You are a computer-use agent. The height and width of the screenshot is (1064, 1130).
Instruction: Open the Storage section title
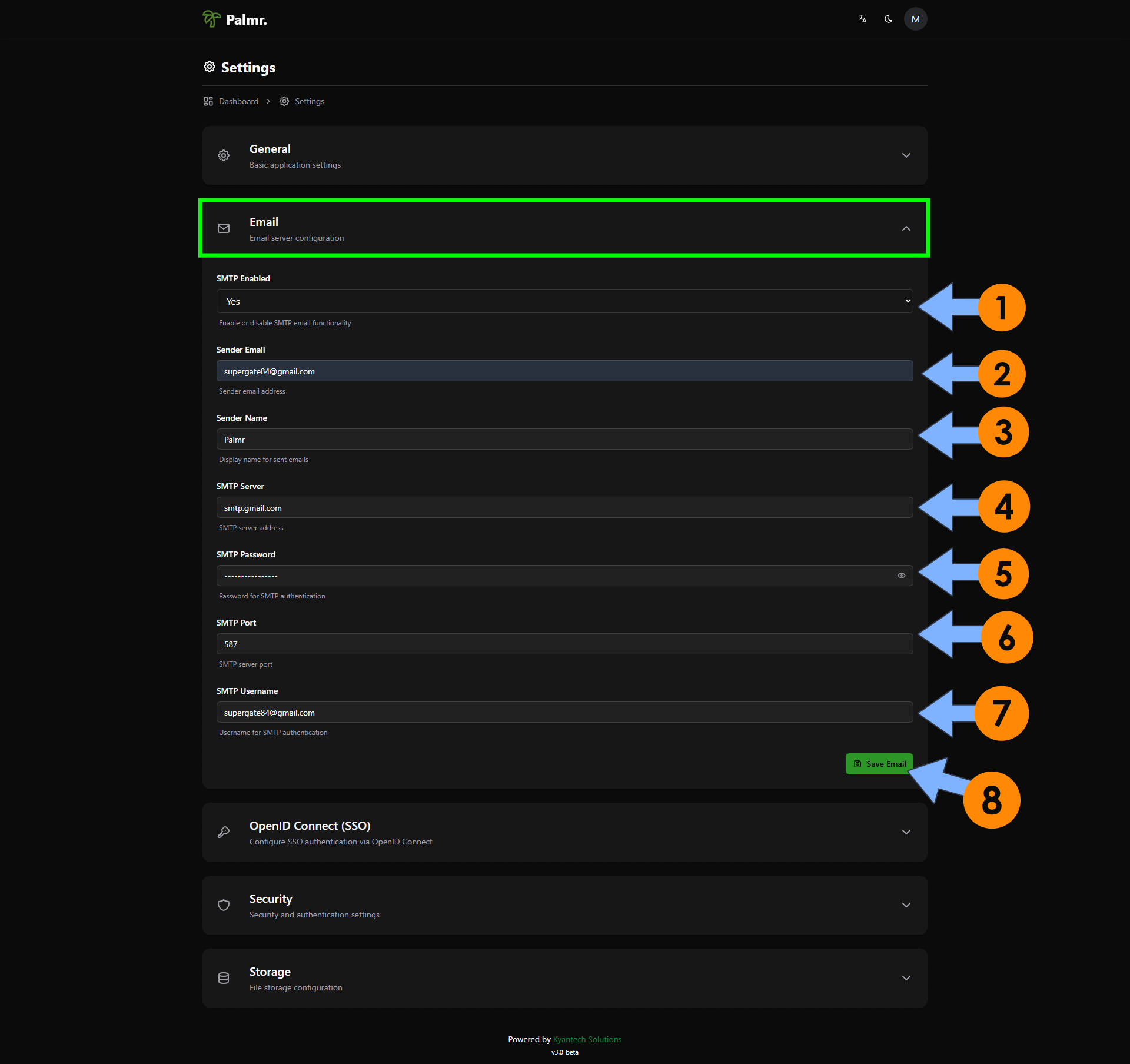click(x=270, y=972)
